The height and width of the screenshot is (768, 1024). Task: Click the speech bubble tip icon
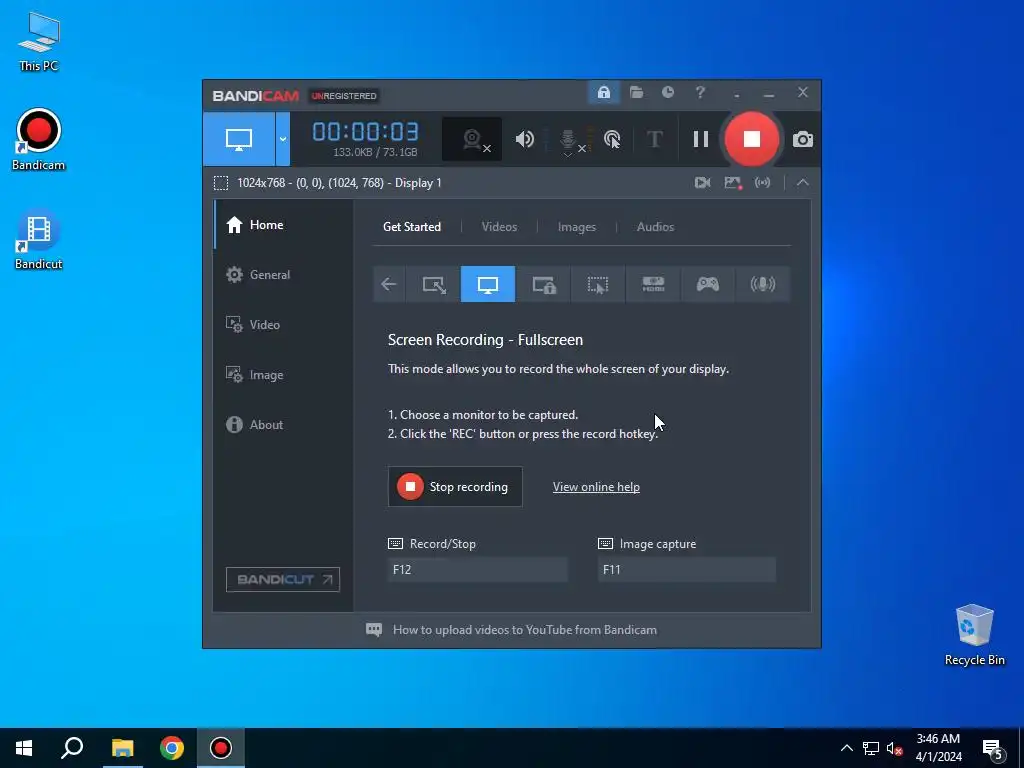click(x=374, y=630)
